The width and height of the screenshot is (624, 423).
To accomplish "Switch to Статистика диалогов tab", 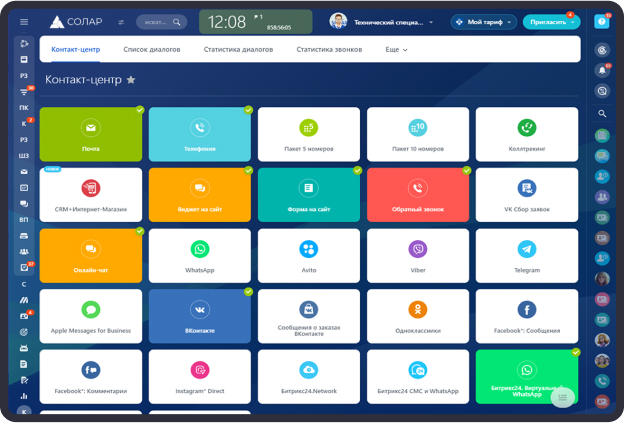I will (238, 50).
